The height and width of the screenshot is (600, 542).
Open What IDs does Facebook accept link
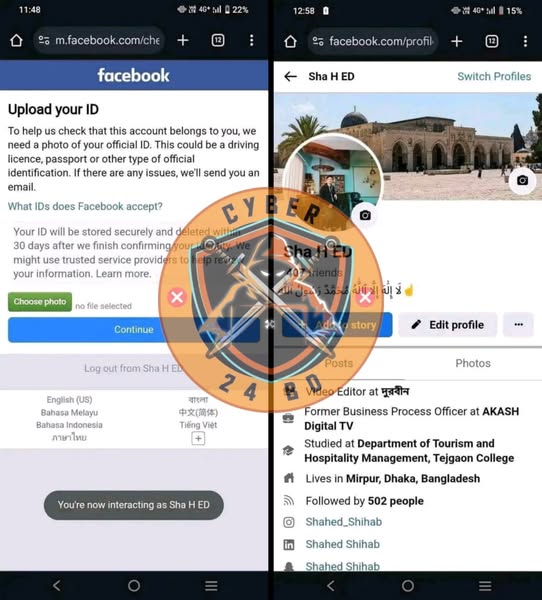tap(85, 207)
